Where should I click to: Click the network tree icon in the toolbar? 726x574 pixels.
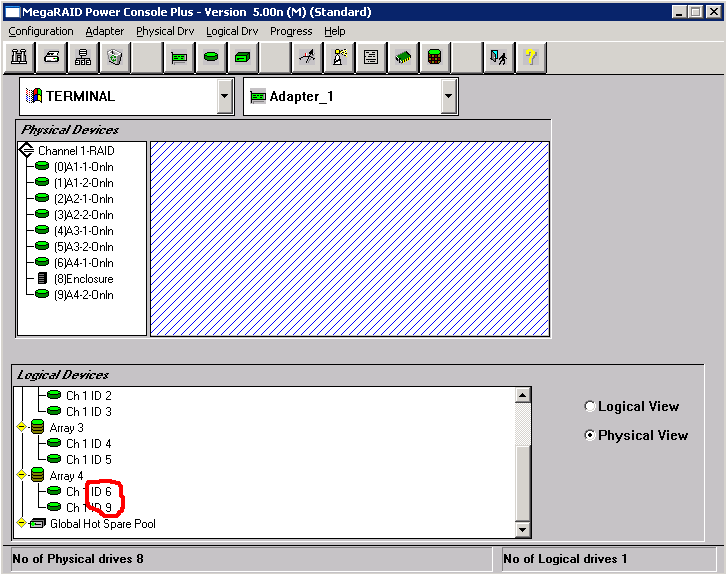[x=82, y=58]
